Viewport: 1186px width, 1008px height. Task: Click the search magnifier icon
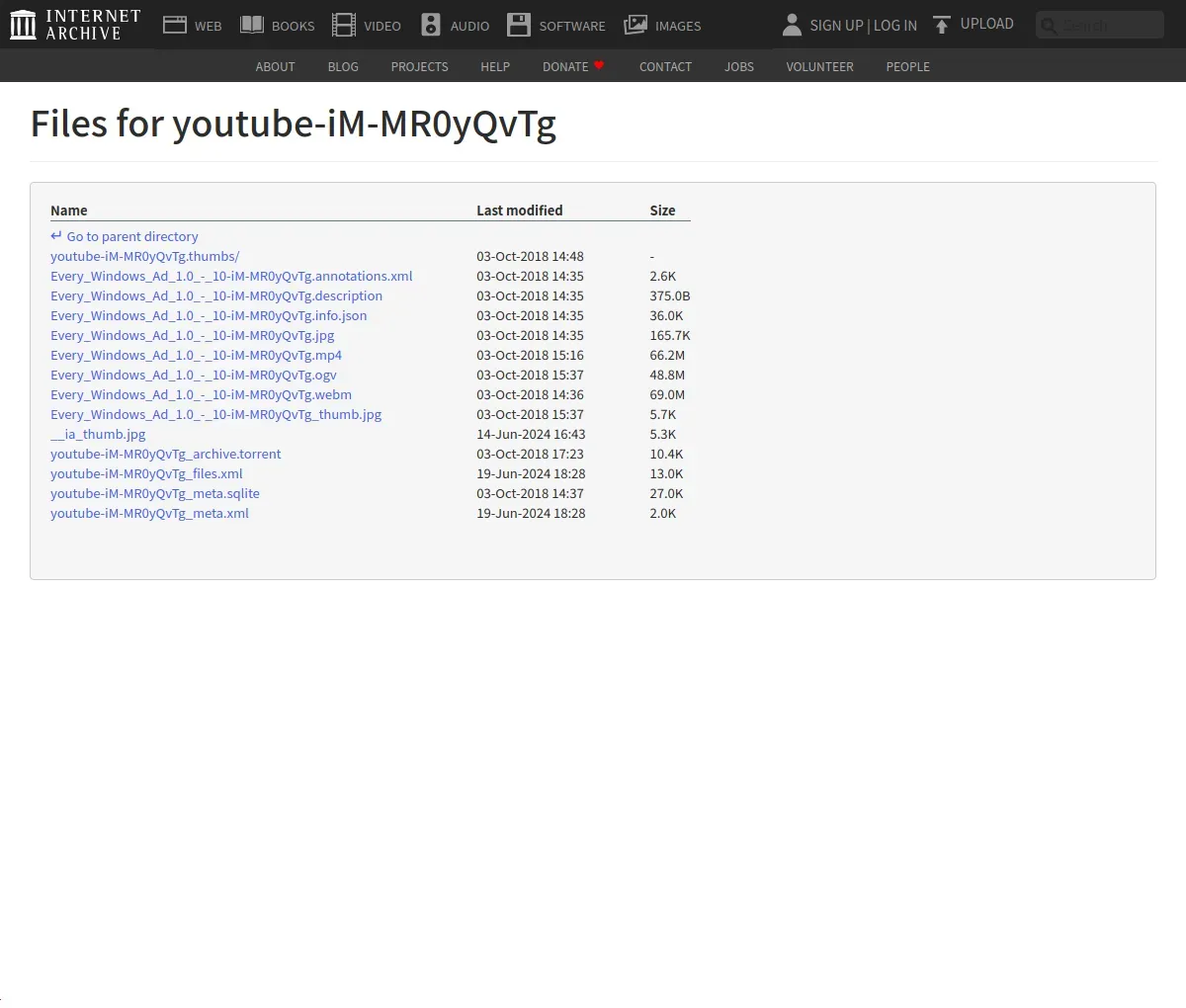(1050, 26)
